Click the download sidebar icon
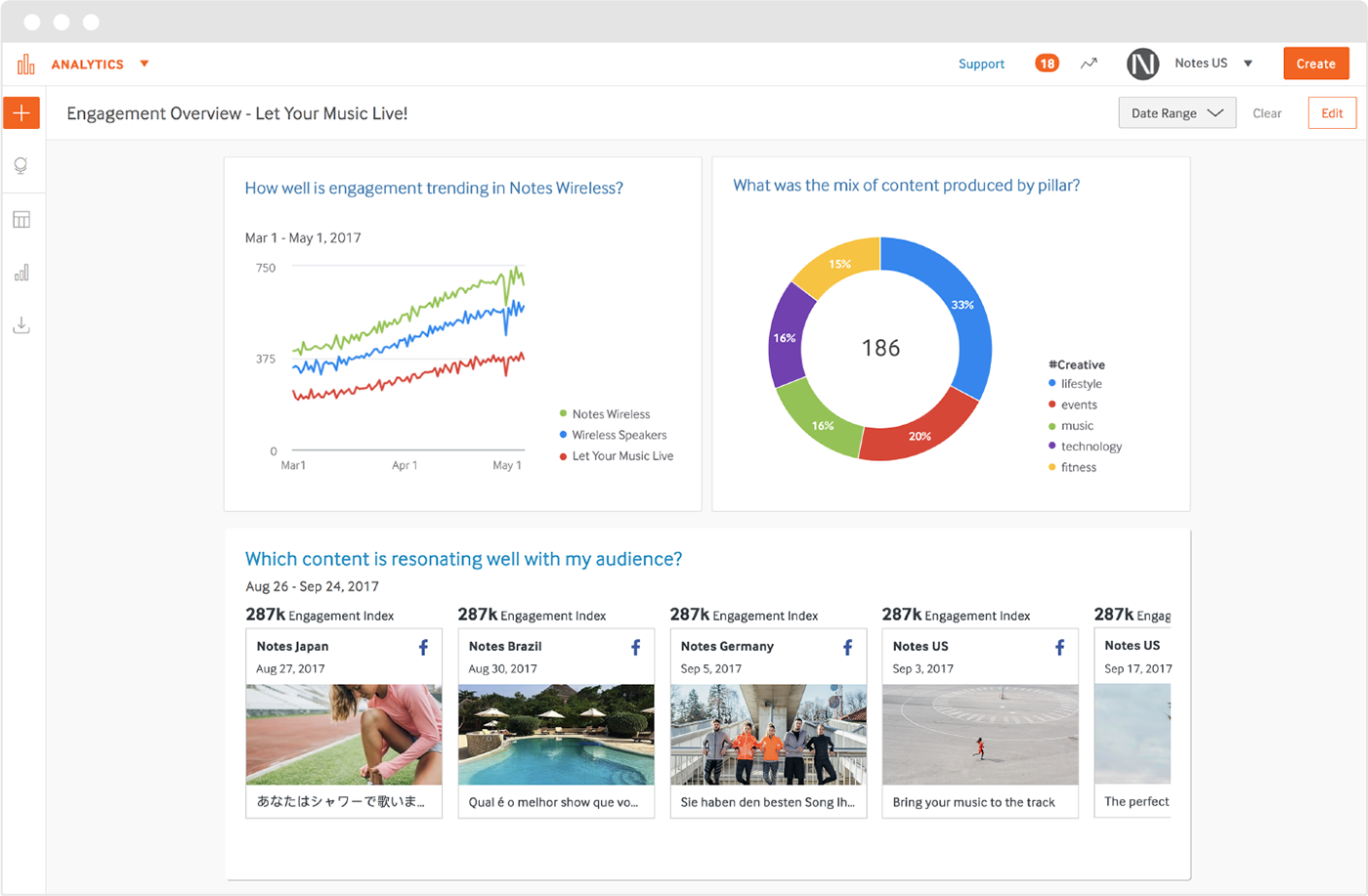This screenshot has width=1368, height=896. pyautogui.click(x=21, y=325)
